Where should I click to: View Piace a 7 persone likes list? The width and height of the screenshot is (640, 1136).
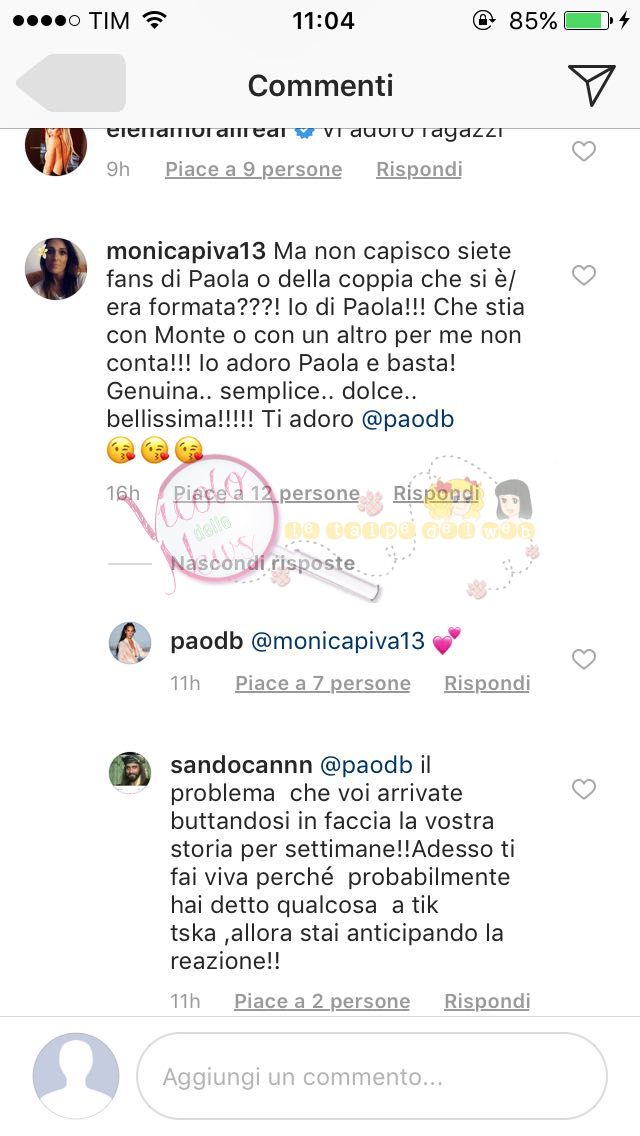(323, 683)
